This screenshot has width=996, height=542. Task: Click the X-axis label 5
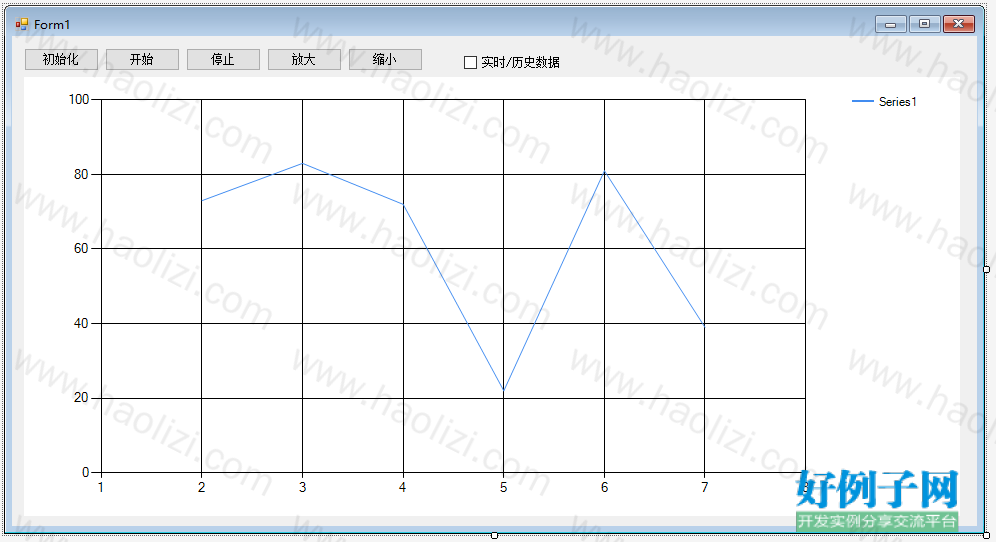click(x=503, y=487)
